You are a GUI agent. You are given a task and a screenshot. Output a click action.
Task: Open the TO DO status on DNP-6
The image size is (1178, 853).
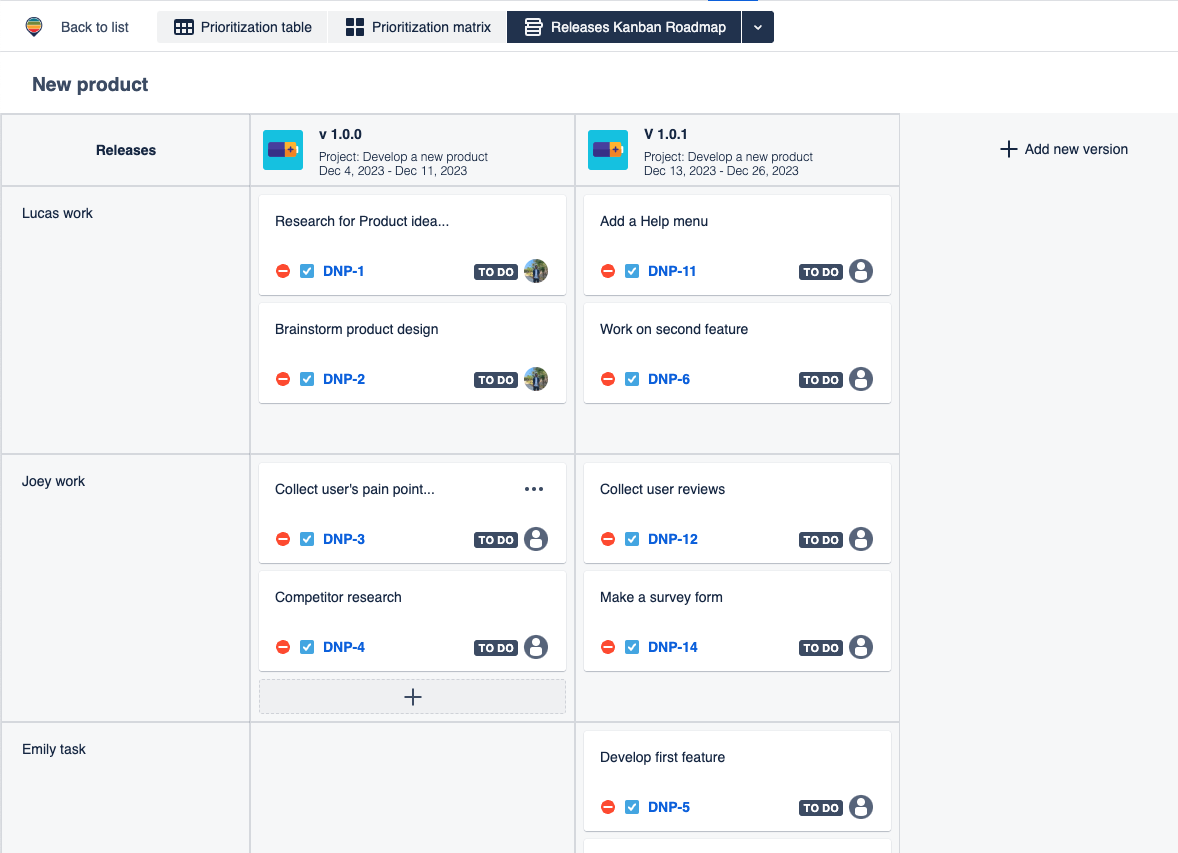pos(820,380)
